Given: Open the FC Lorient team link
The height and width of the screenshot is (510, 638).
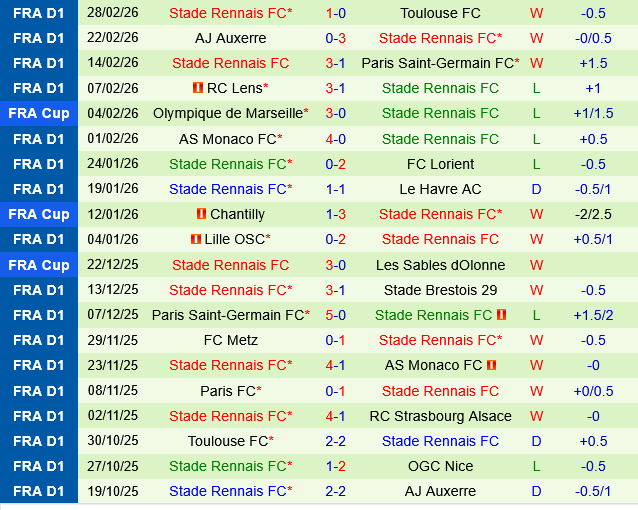Looking at the screenshot, I should point(440,164).
